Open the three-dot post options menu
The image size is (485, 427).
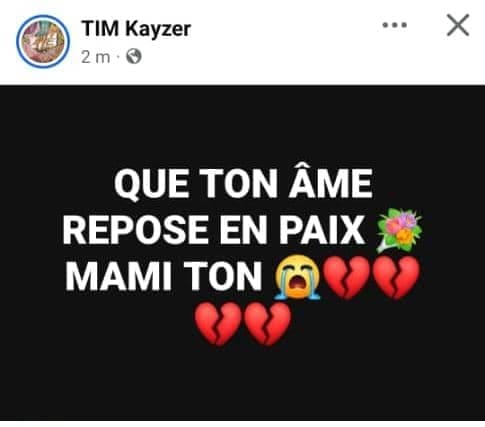click(395, 25)
